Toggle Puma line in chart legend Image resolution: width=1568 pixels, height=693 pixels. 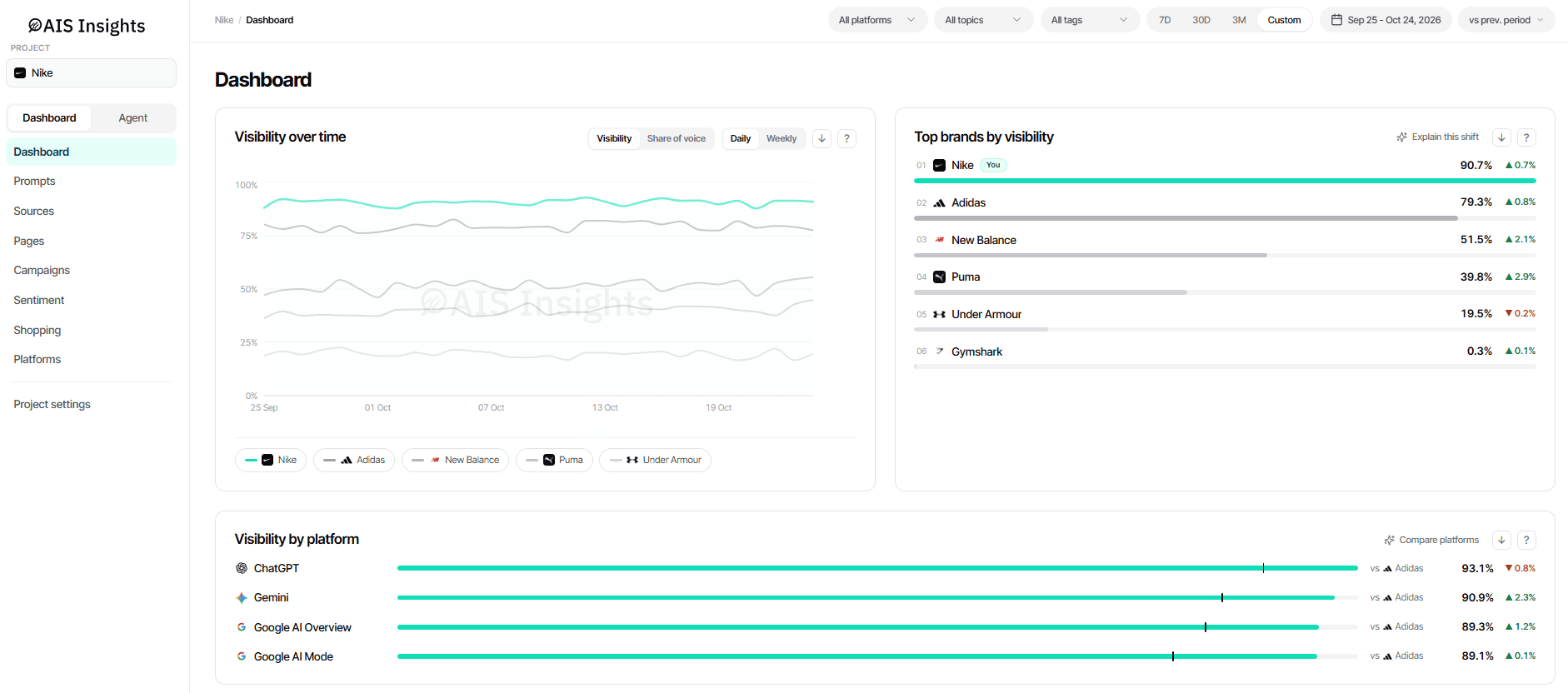554,460
